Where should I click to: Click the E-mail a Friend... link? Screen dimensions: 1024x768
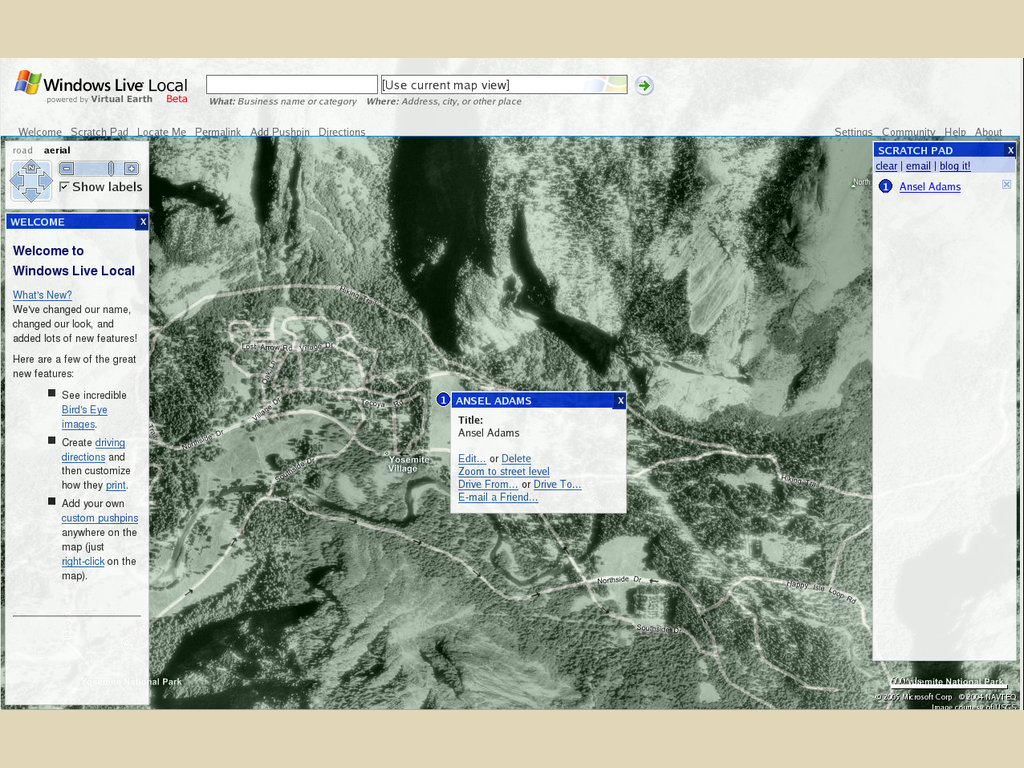pyautogui.click(x=498, y=497)
